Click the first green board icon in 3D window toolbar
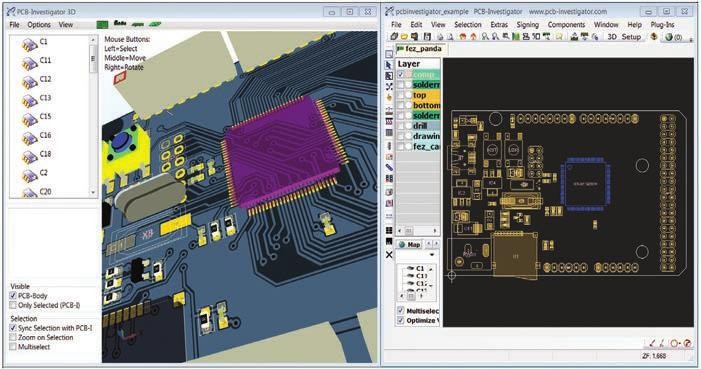The height and width of the screenshot is (369, 701). click(x=102, y=24)
